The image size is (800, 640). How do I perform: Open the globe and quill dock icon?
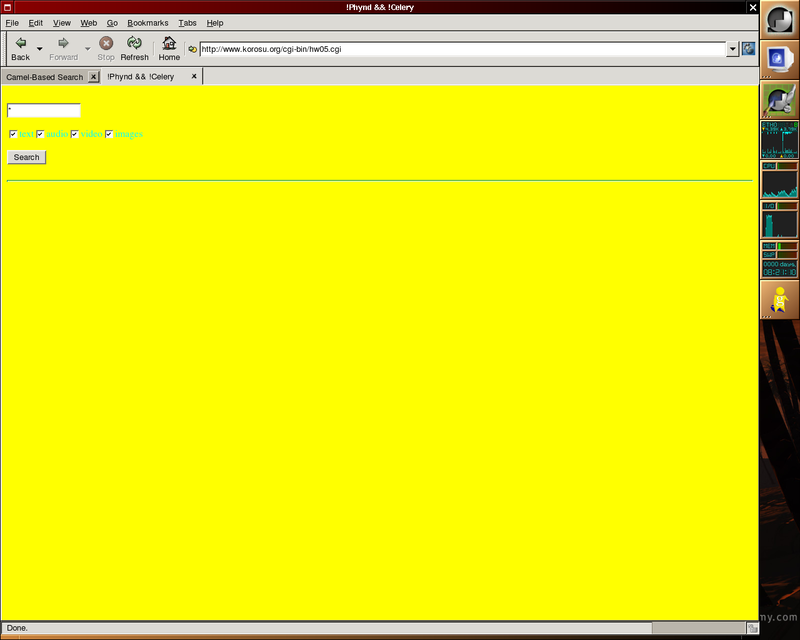(x=779, y=99)
